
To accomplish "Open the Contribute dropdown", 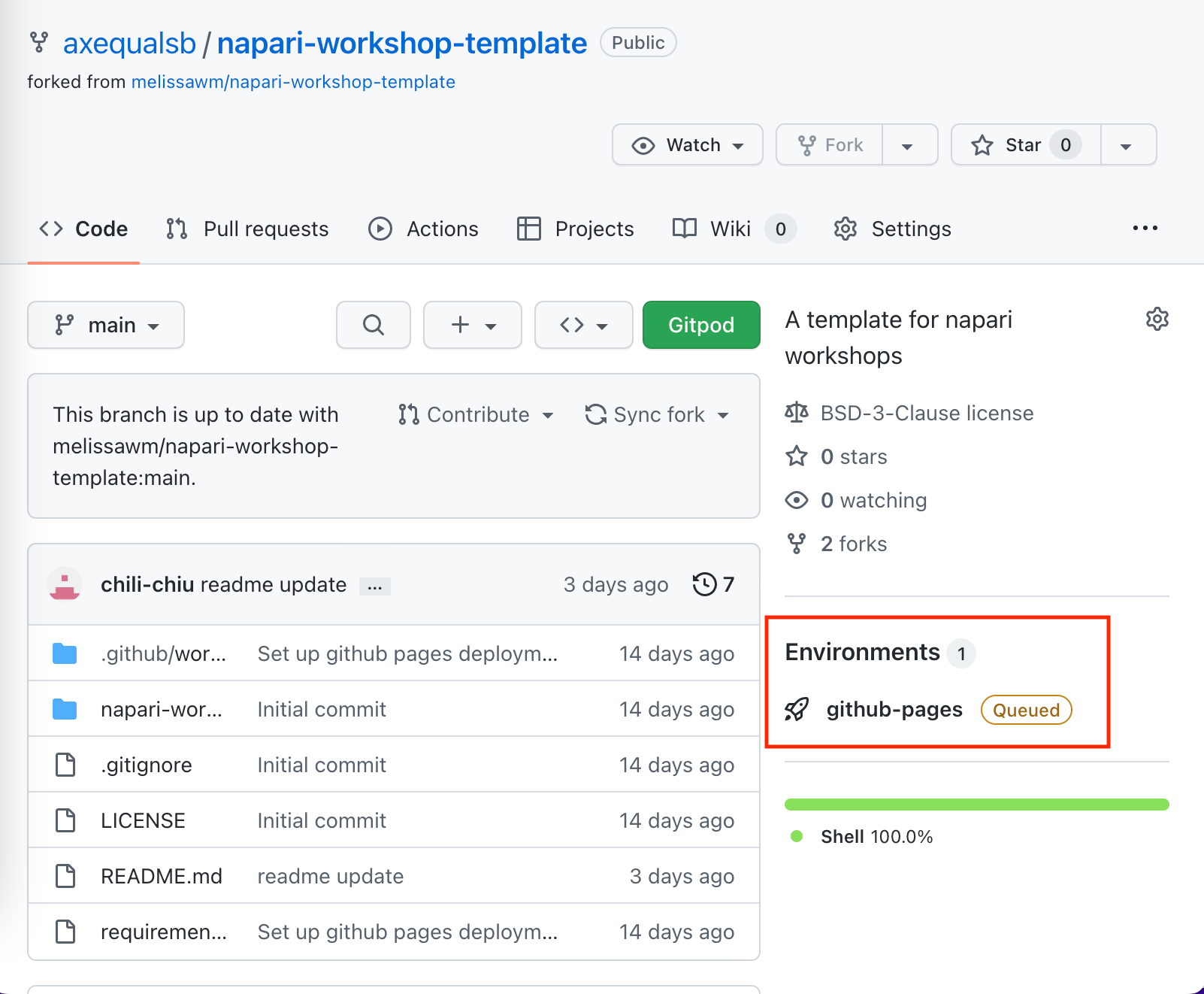I will tap(476, 414).
